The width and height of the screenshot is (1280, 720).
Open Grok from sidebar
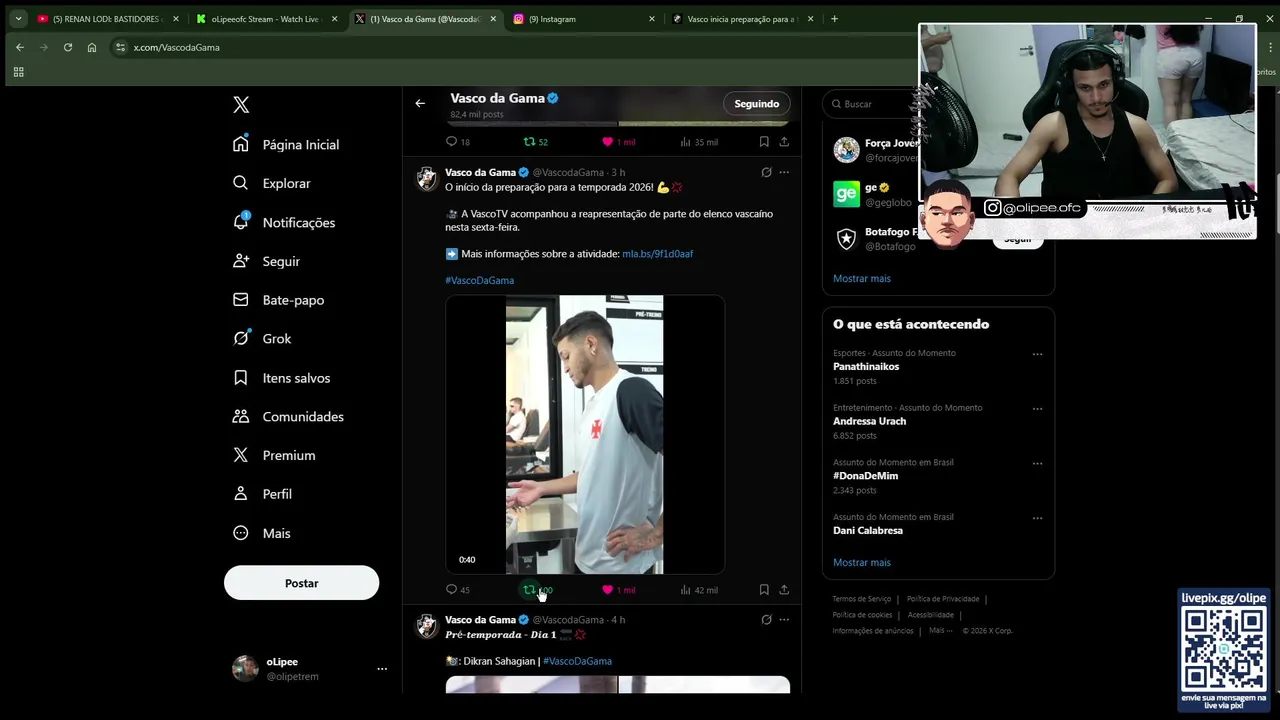(x=262, y=339)
